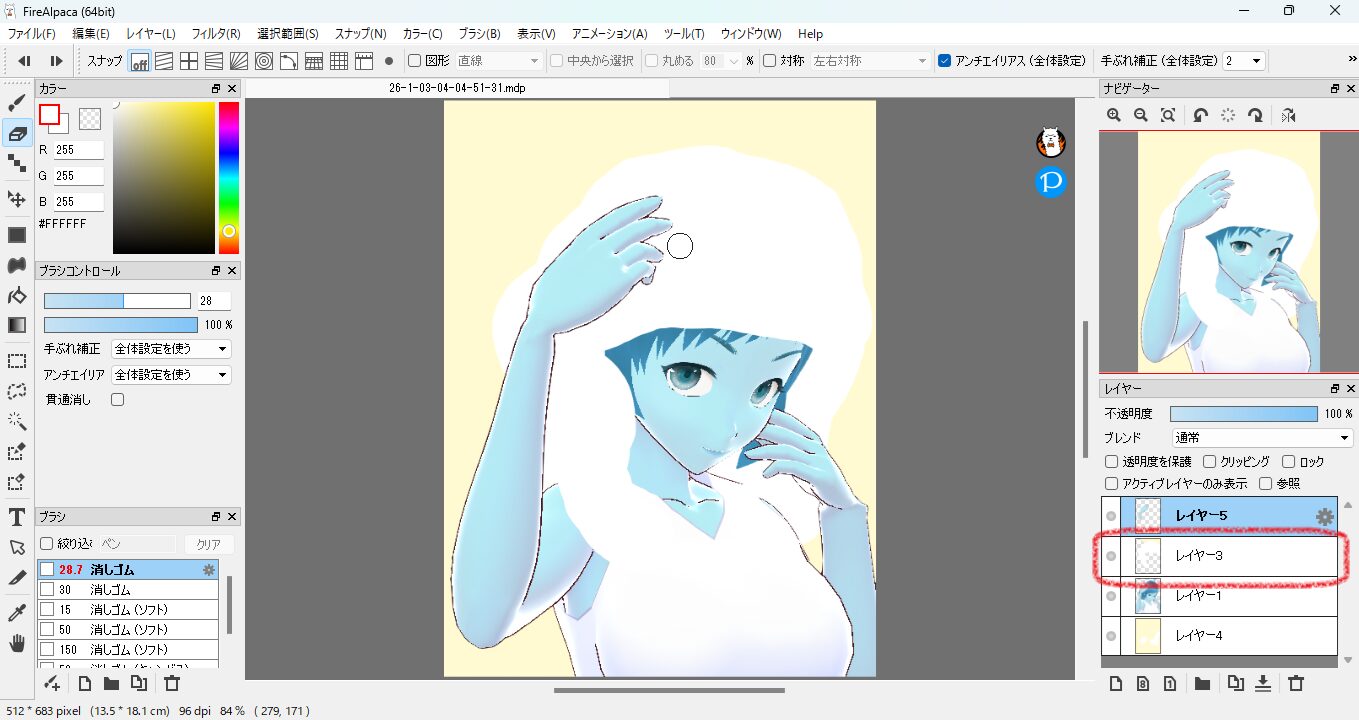Open the レイヤー(L) menu
The image size is (1359, 720).
point(150,34)
